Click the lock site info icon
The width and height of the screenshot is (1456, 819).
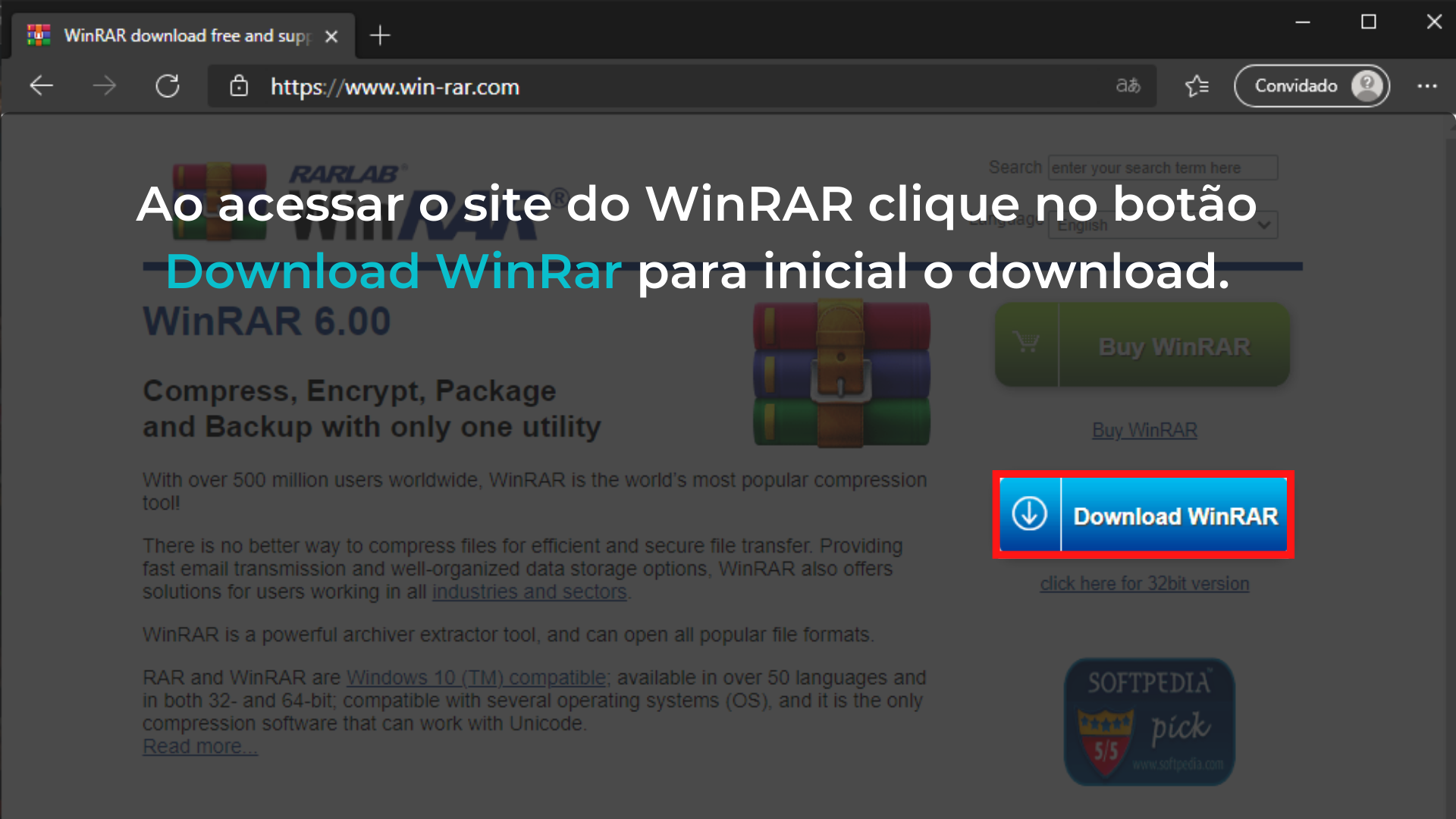tap(239, 86)
